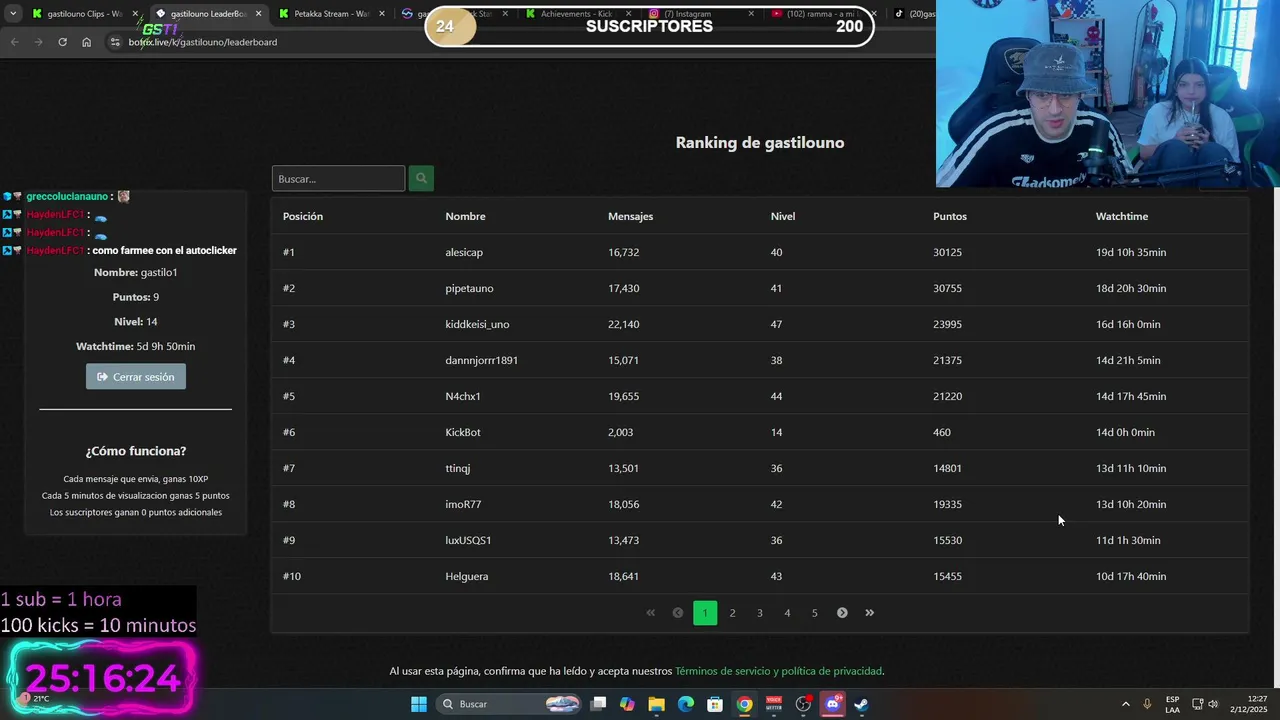Select current page 1 in pagination

pos(705,613)
